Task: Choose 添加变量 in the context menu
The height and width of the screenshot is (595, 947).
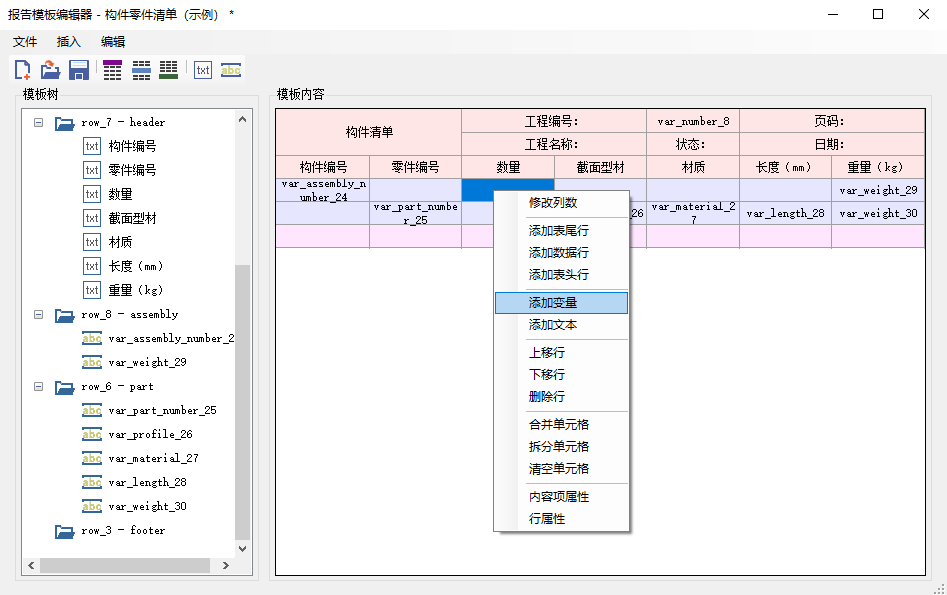Action: 553,303
